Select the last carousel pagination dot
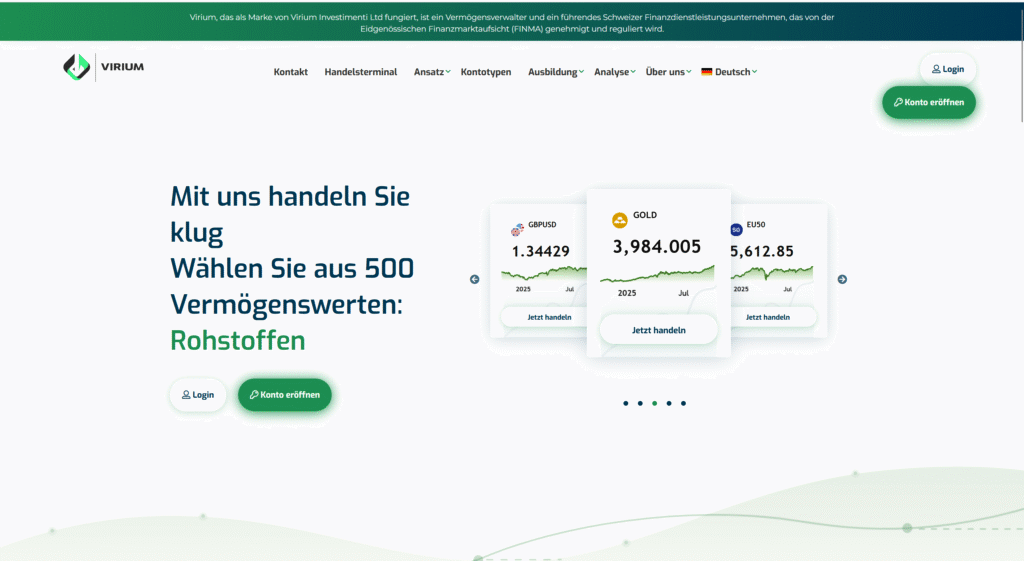1024x561 pixels. 684,403
